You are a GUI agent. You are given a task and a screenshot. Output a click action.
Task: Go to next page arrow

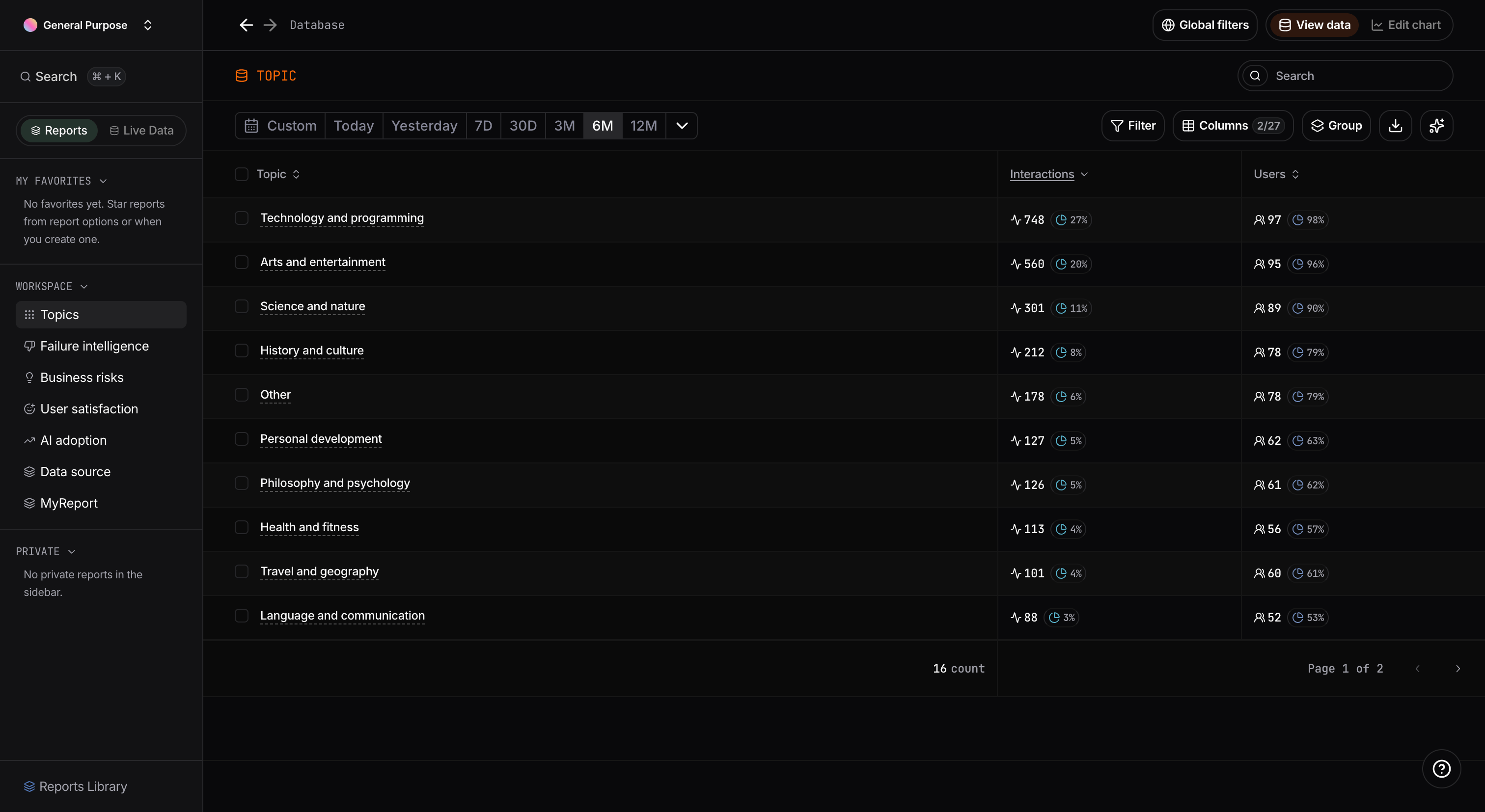tap(1458, 669)
